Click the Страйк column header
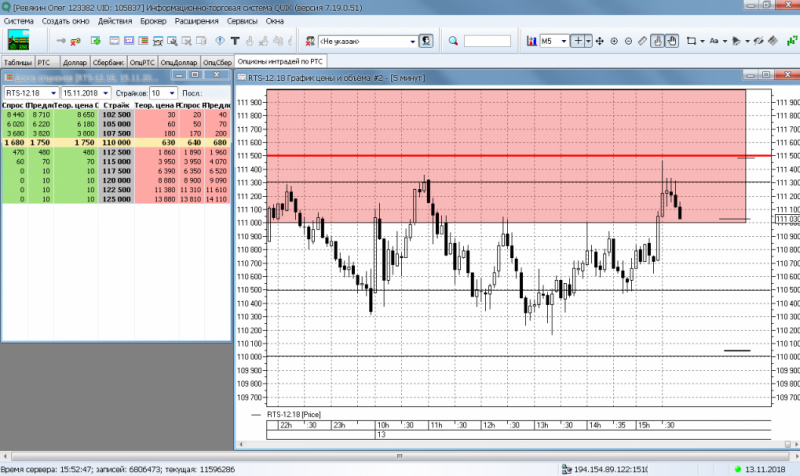800x476 pixels. [x=116, y=105]
